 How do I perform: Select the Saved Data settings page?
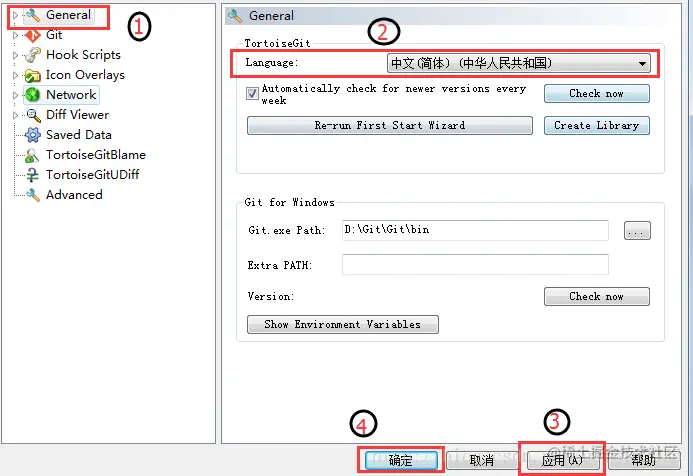tap(79, 135)
